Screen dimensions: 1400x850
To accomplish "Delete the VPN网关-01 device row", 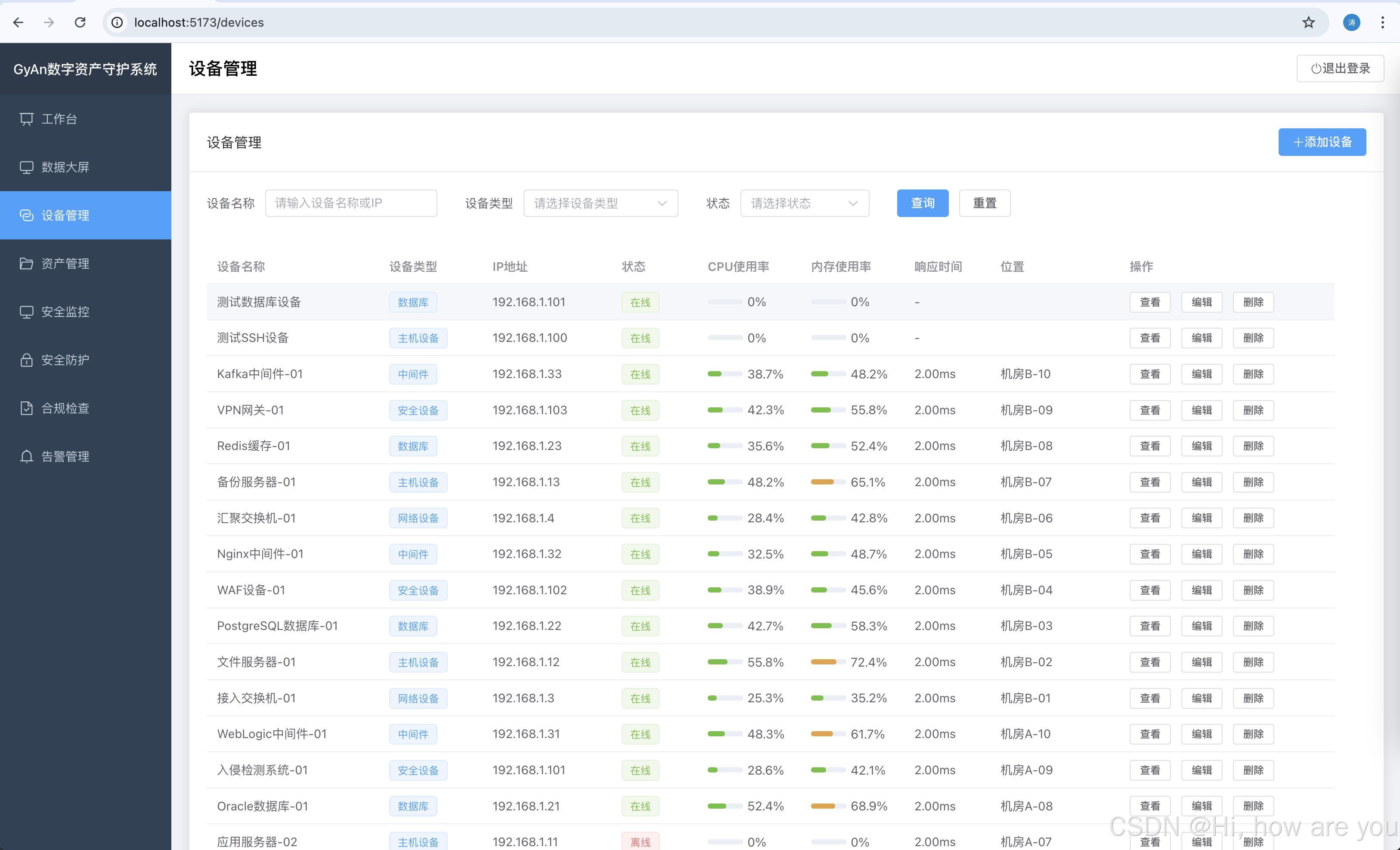I will 1253,409.
